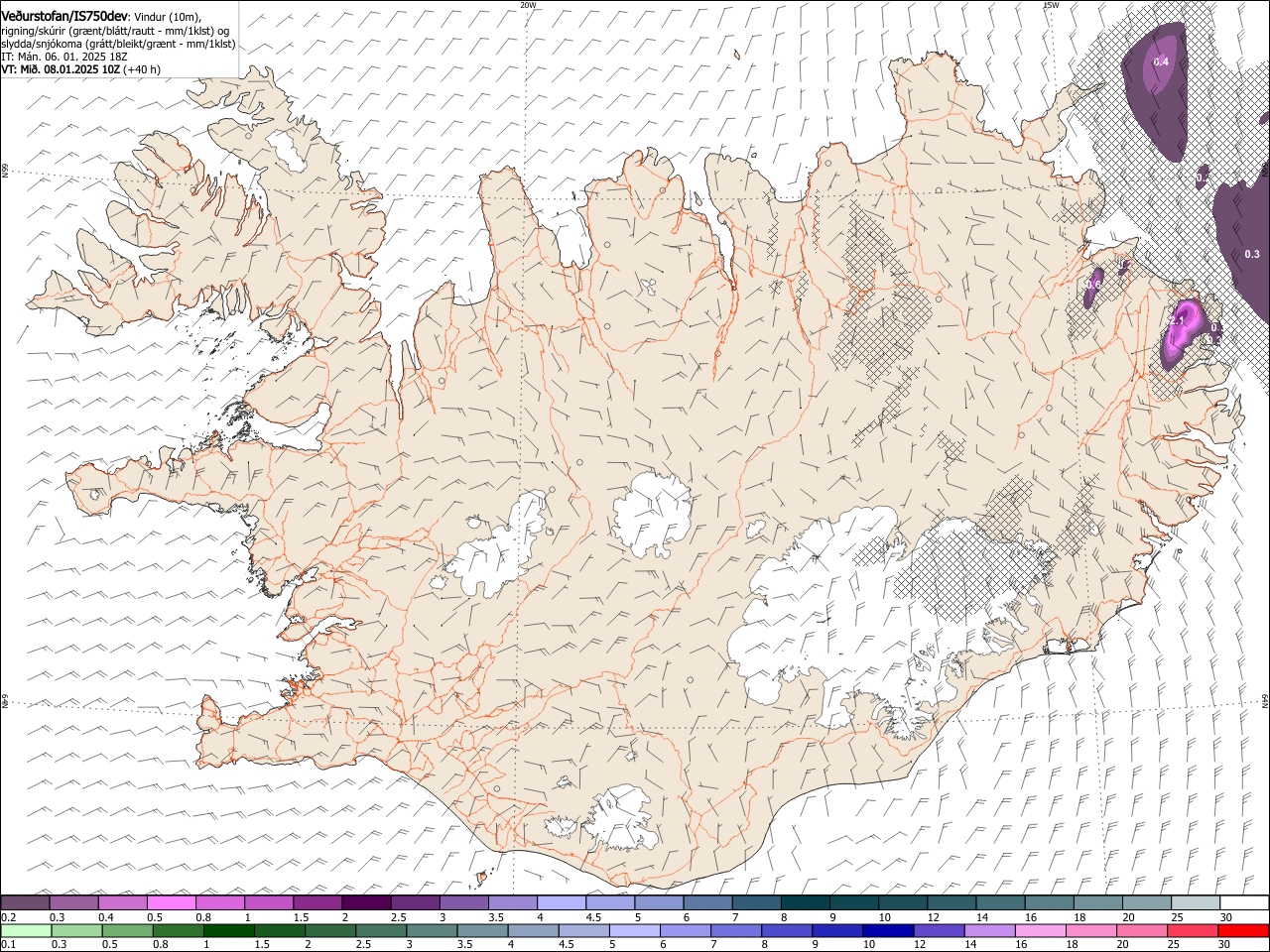The width and height of the screenshot is (1270, 952).
Task: Click the initial time line 'IT: Mán. 06. 01. 2025 18Z'
Action: [x=63, y=57]
